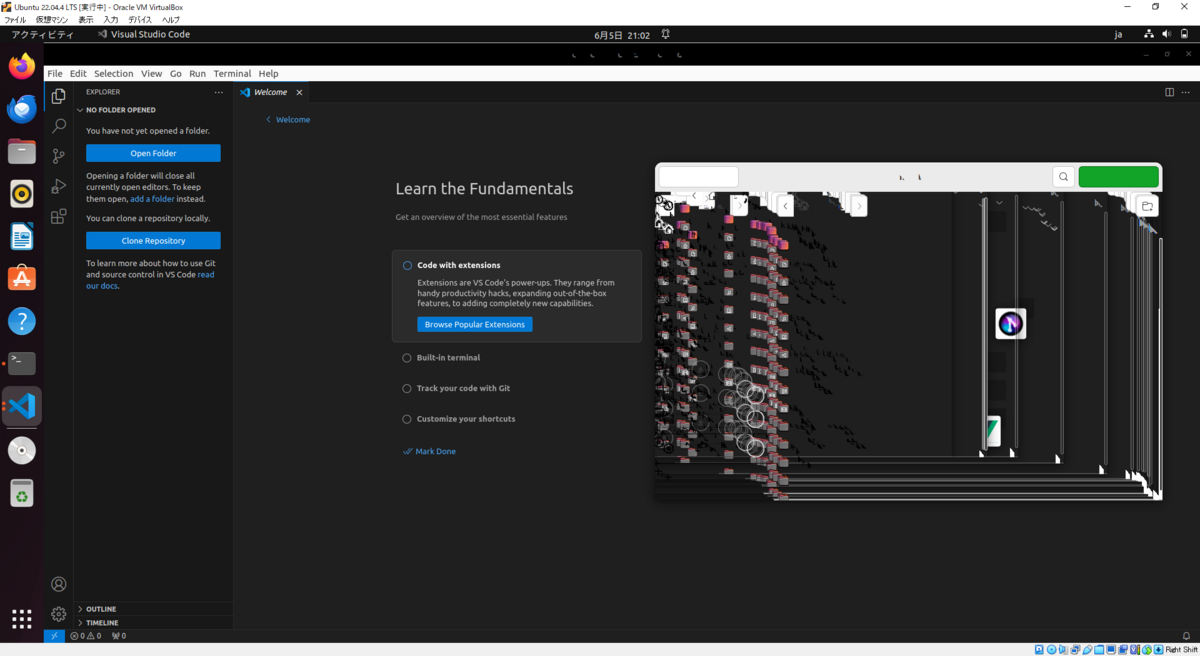Click the Open Folder button
This screenshot has width=1200, height=656.
(x=152, y=152)
